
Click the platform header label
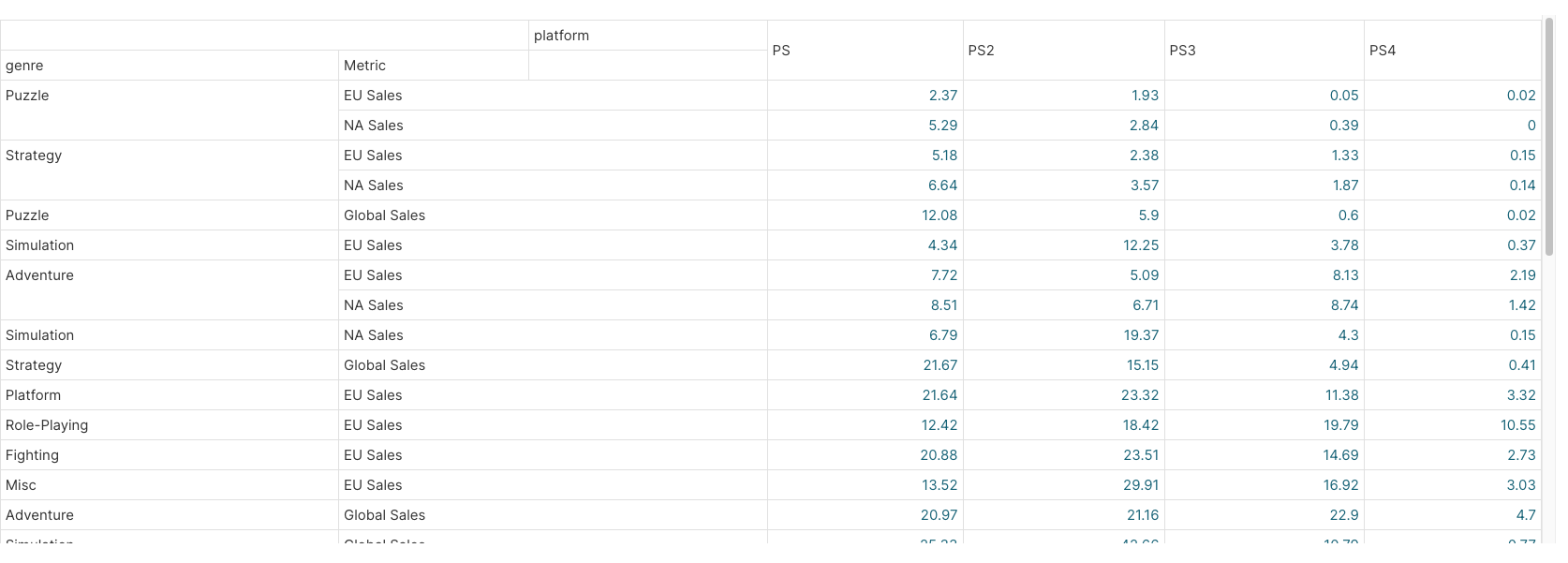pyautogui.click(x=561, y=36)
